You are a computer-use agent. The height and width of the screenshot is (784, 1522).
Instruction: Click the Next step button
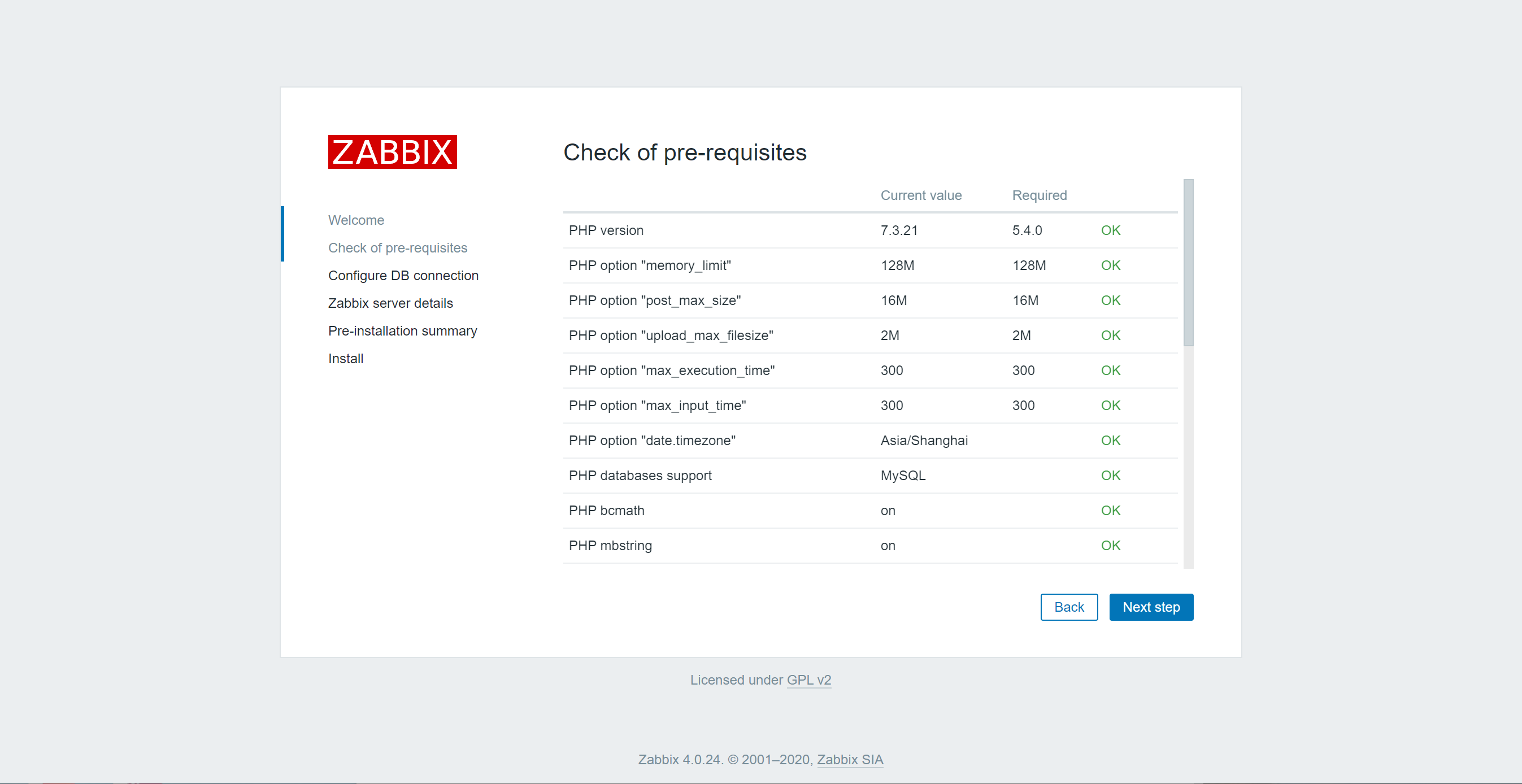pyautogui.click(x=1151, y=607)
